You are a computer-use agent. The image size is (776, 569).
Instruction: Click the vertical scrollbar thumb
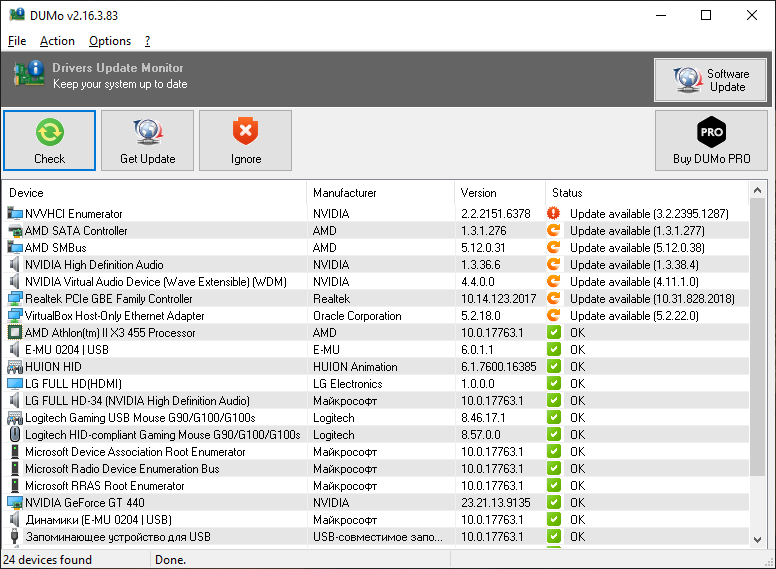pyautogui.click(x=757, y=337)
